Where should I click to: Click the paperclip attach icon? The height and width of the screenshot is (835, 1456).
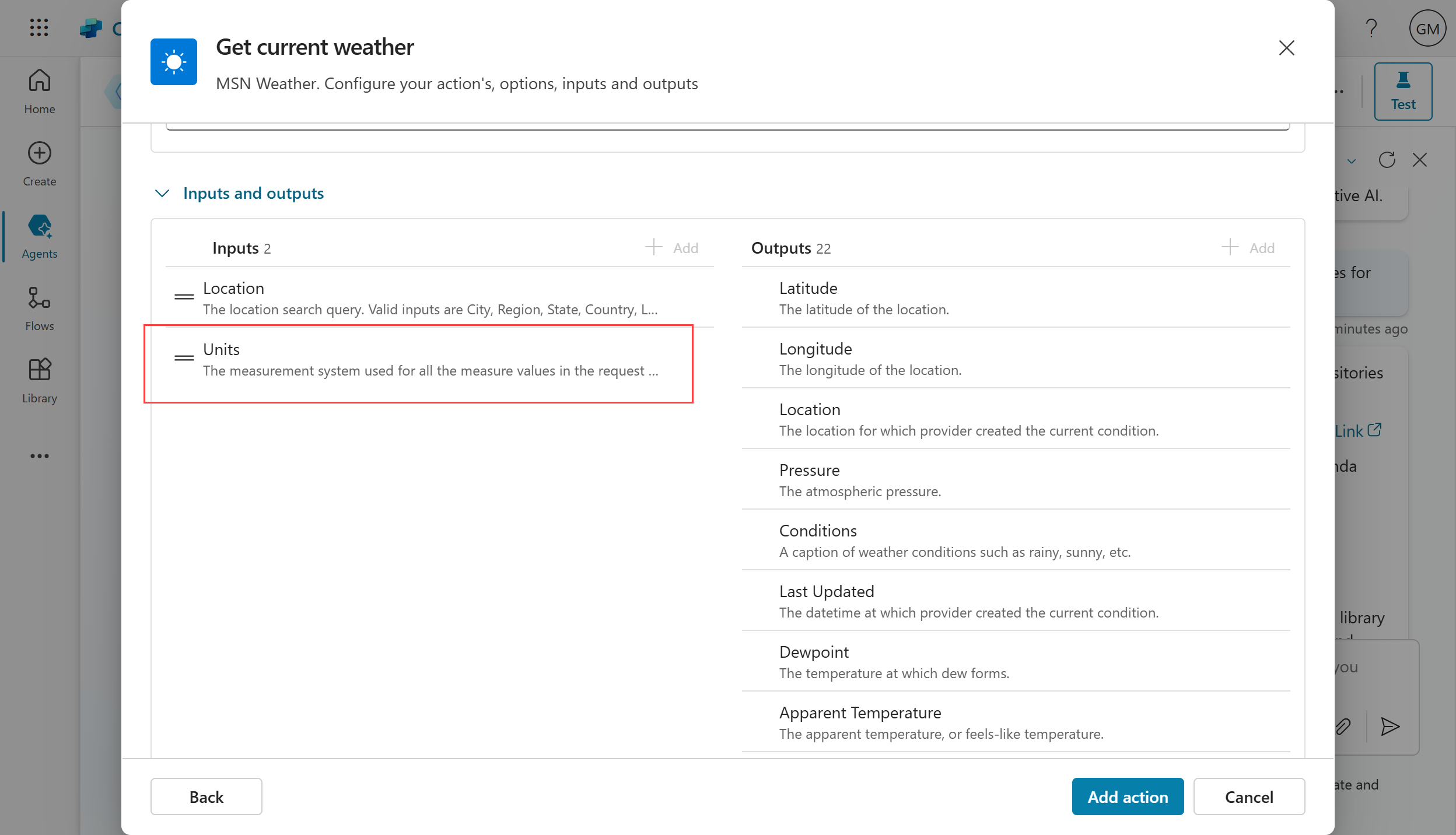(x=1343, y=727)
